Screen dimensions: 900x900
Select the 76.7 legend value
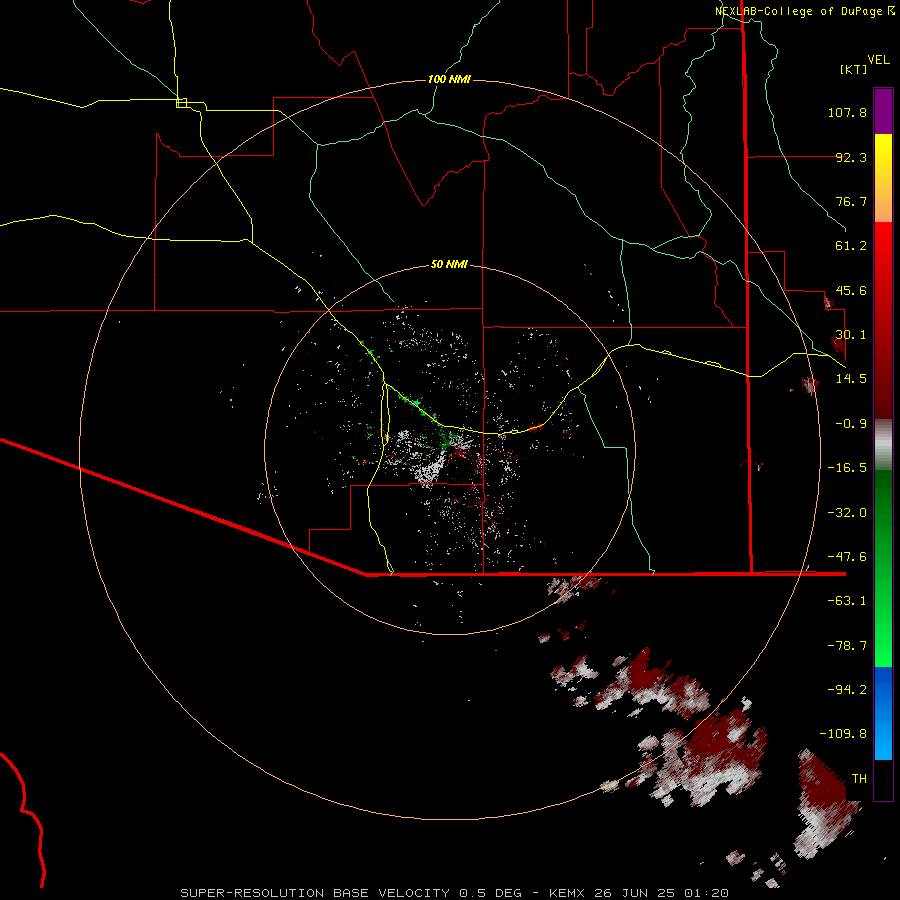tap(851, 201)
